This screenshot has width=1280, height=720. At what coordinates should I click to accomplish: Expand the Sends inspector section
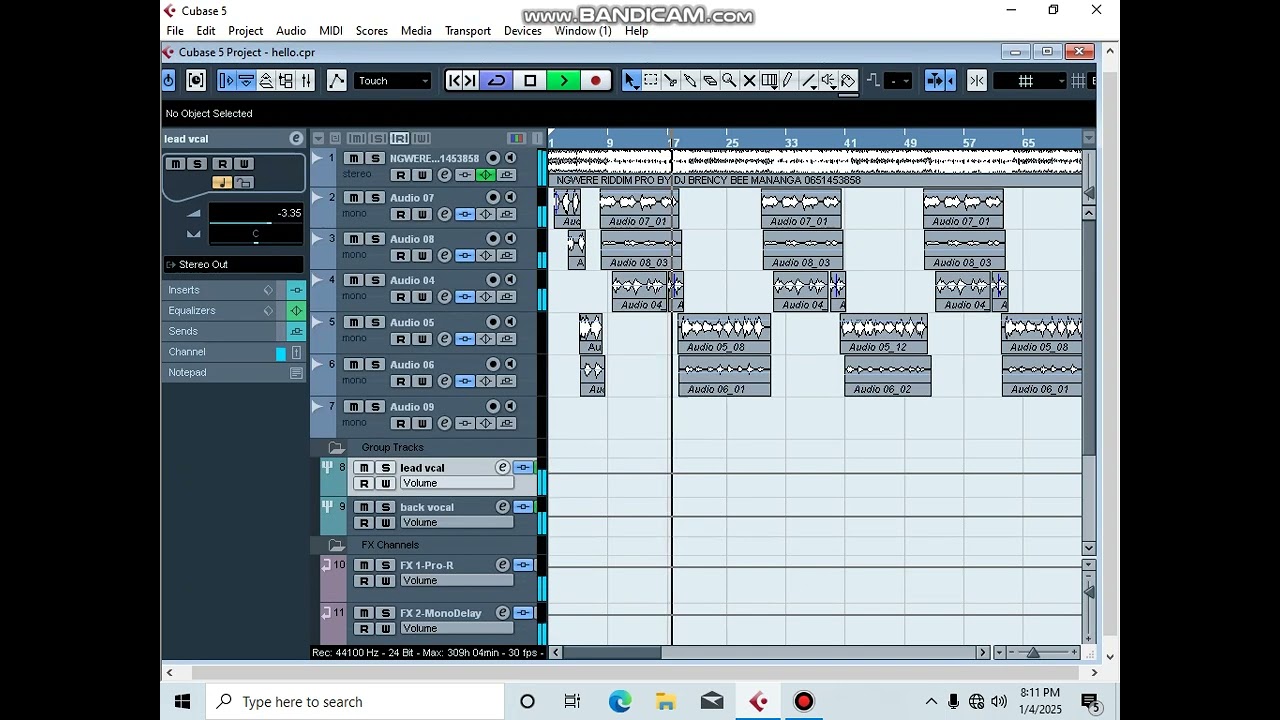234,331
